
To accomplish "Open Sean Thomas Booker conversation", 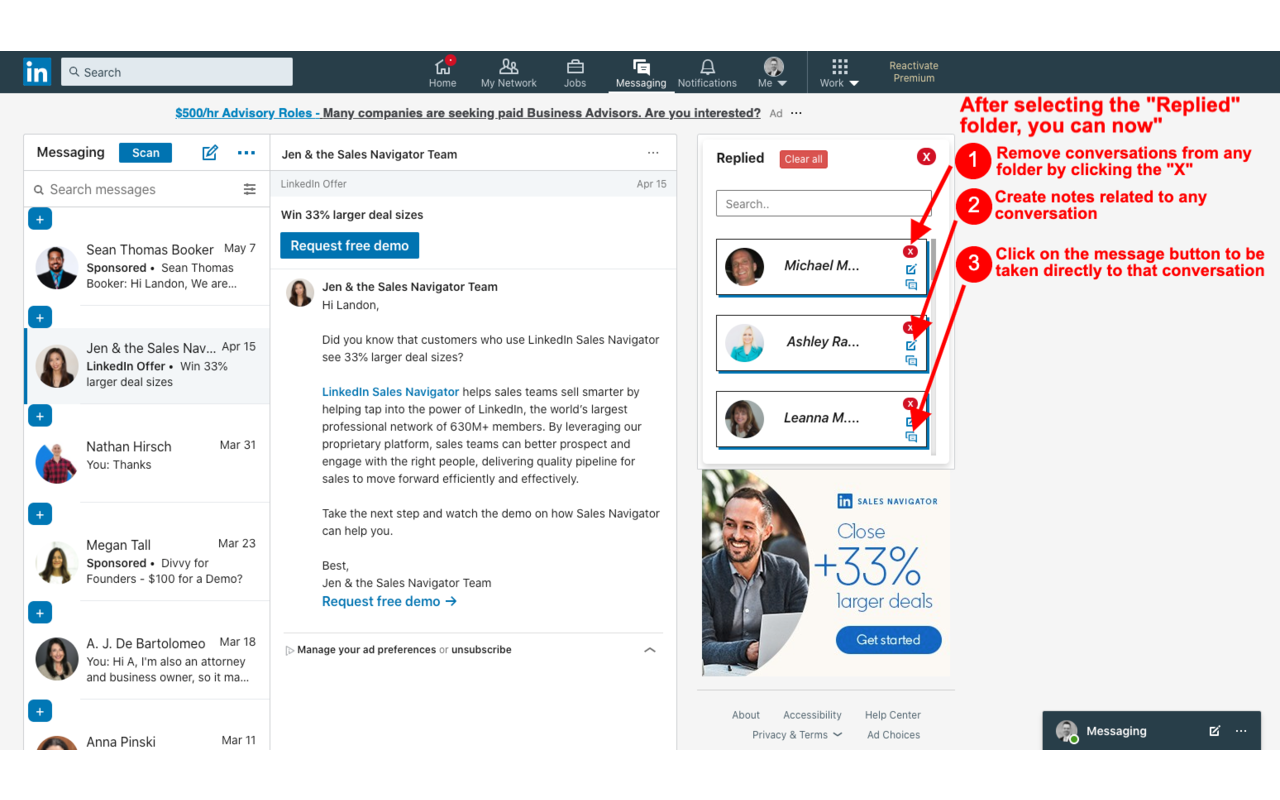I will [x=147, y=268].
